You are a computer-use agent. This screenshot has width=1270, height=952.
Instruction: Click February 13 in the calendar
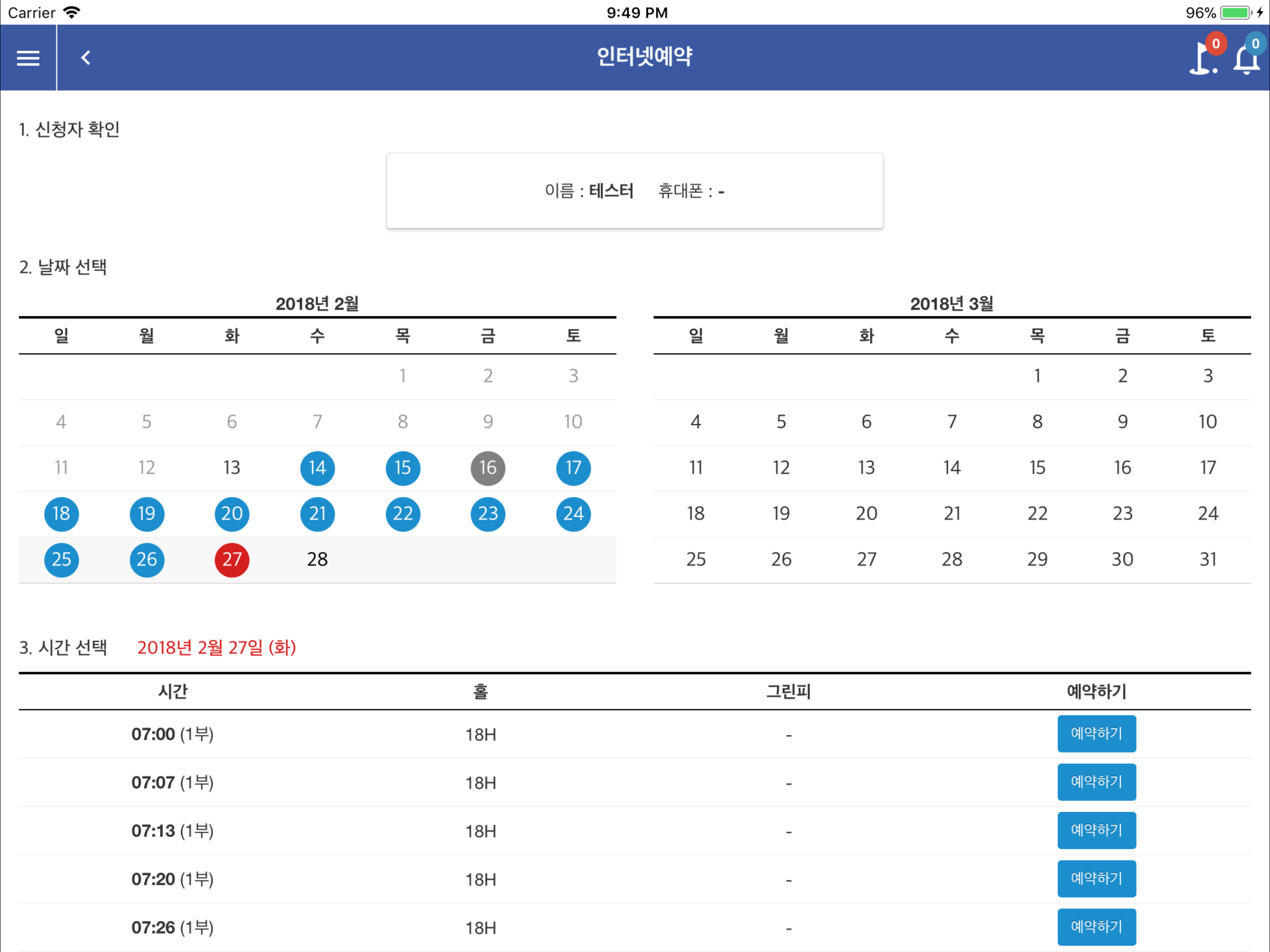pos(232,467)
